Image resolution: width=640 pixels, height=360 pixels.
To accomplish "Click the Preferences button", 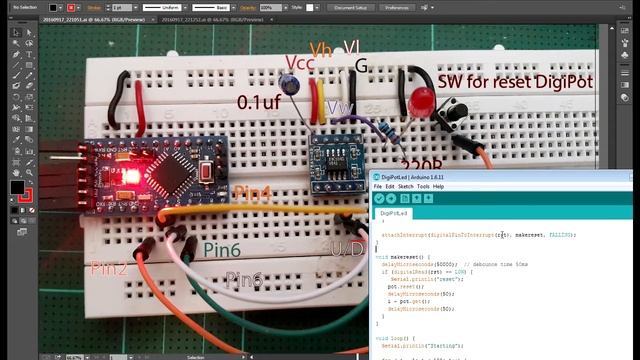I will 397,8.
